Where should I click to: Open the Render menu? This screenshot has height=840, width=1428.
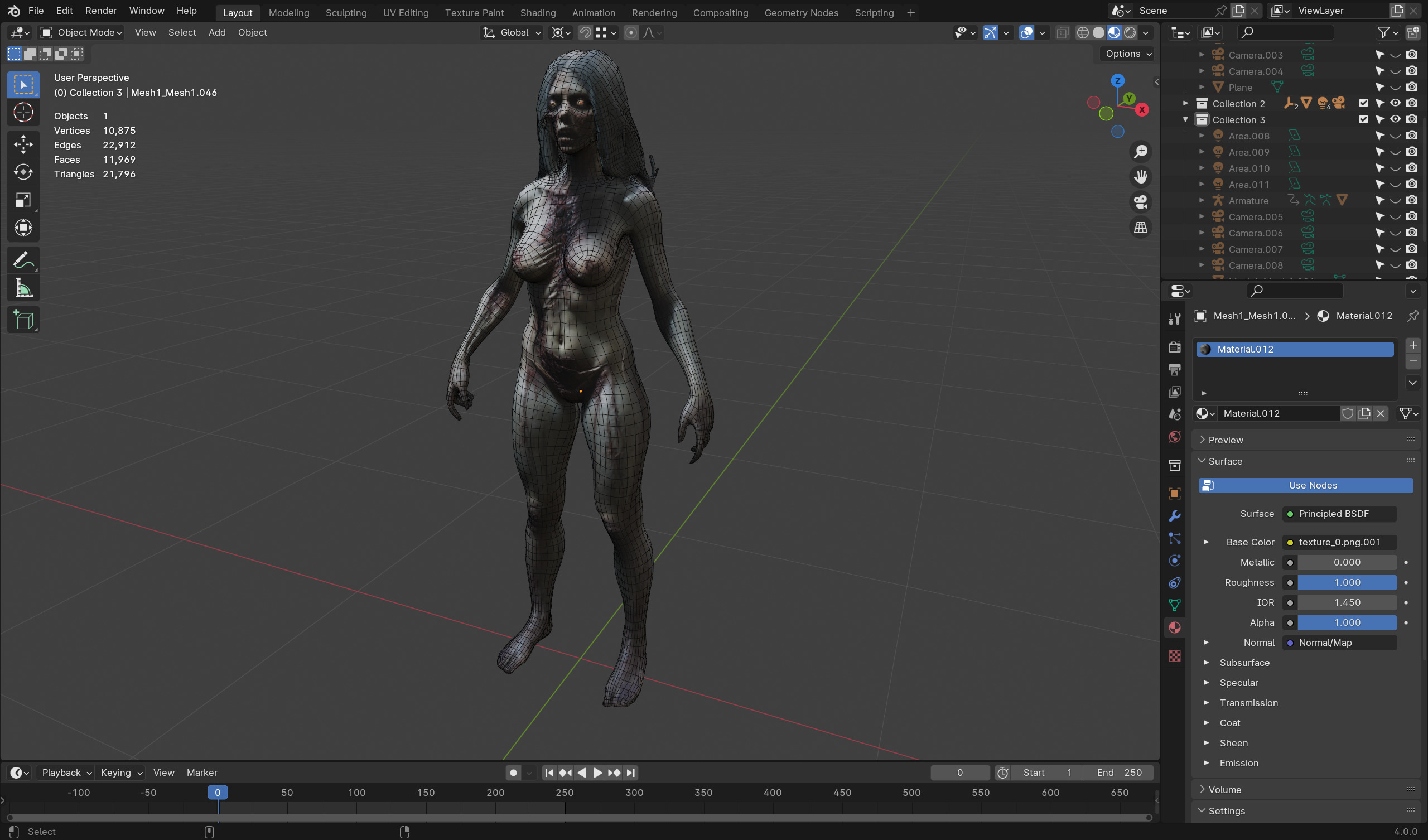[x=101, y=11]
